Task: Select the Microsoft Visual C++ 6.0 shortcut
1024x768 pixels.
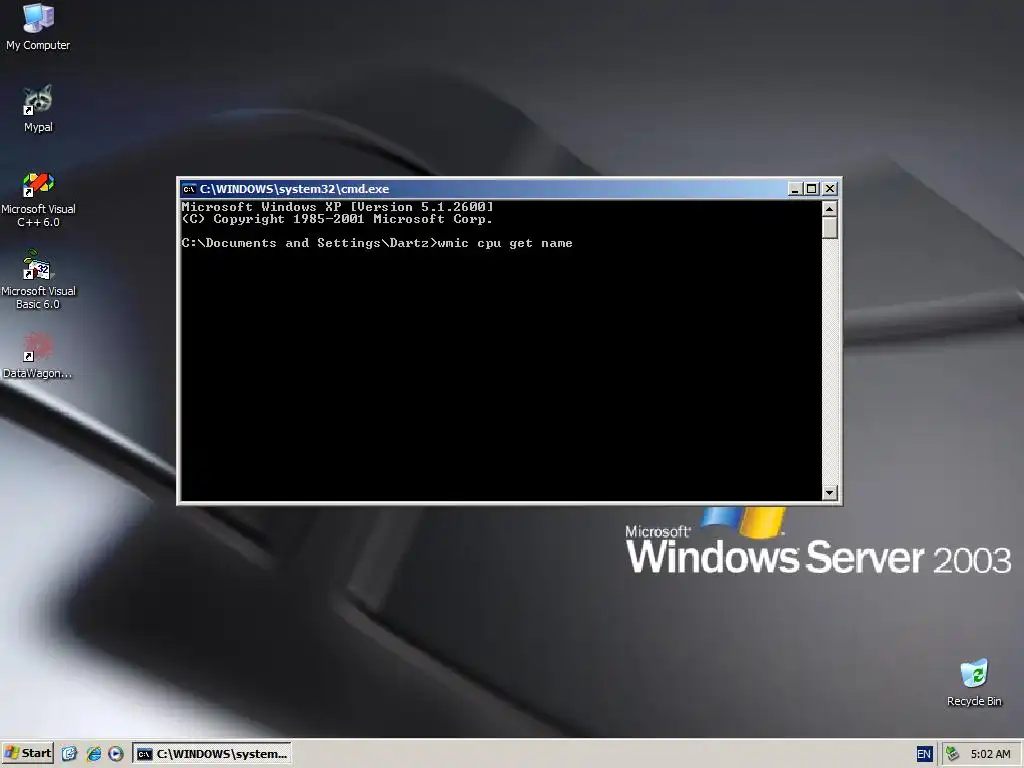Action: point(38,199)
